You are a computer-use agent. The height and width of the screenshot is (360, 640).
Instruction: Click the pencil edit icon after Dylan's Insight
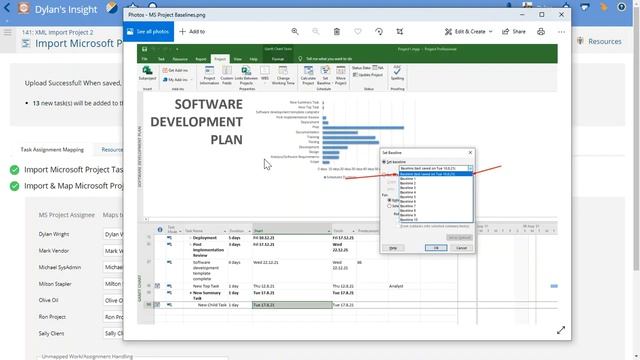(111, 8)
